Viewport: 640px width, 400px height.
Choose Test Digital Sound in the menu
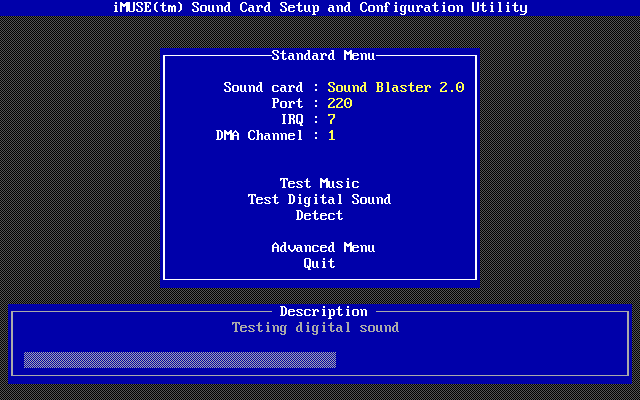[319, 200]
